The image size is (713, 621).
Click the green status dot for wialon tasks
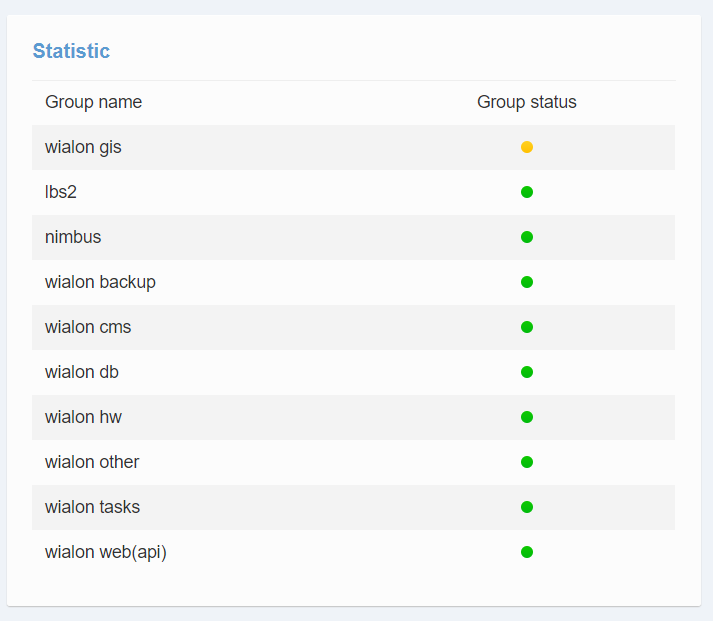coord(527,507)
